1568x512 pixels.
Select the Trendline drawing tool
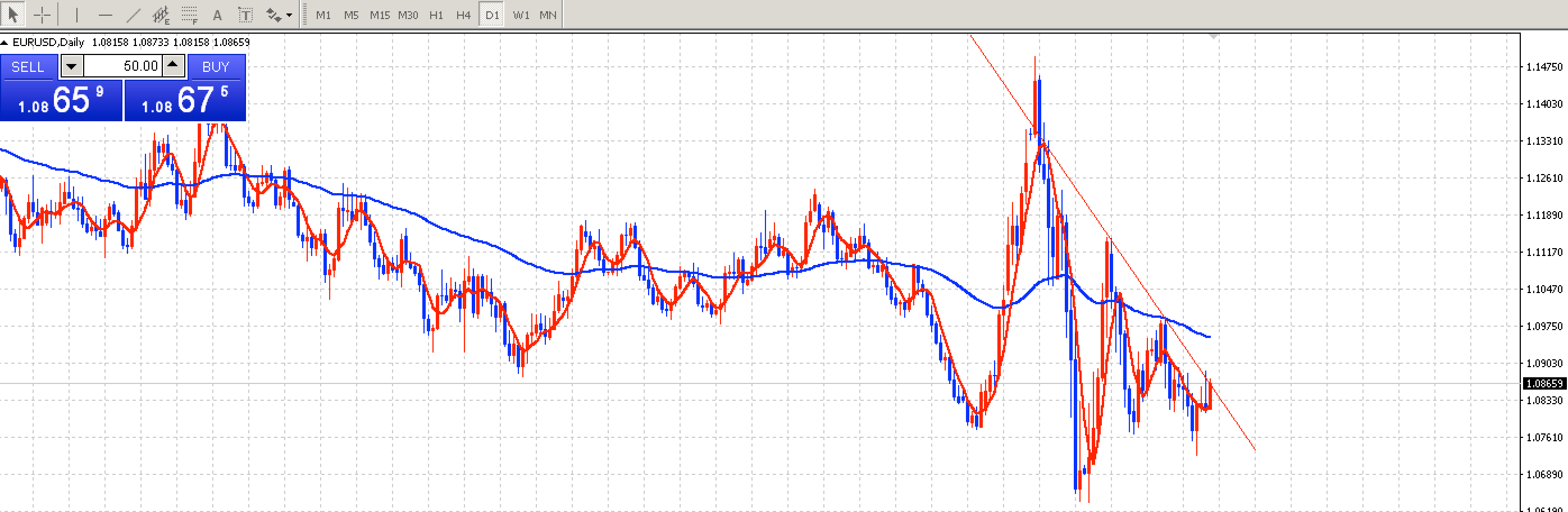click(133, 15)
